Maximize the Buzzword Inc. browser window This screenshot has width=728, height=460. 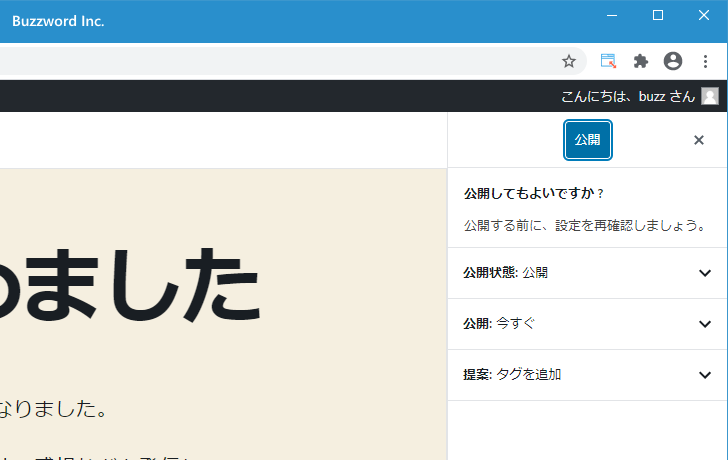point(658,15)
